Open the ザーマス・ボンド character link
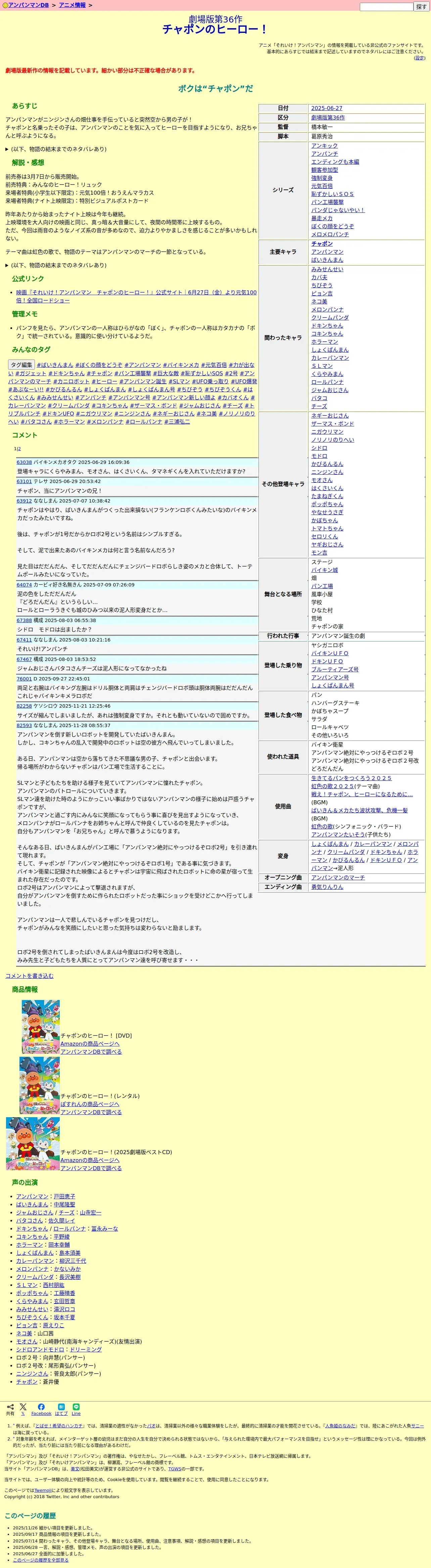This screenshot has width=431, height=1568. 332,424
